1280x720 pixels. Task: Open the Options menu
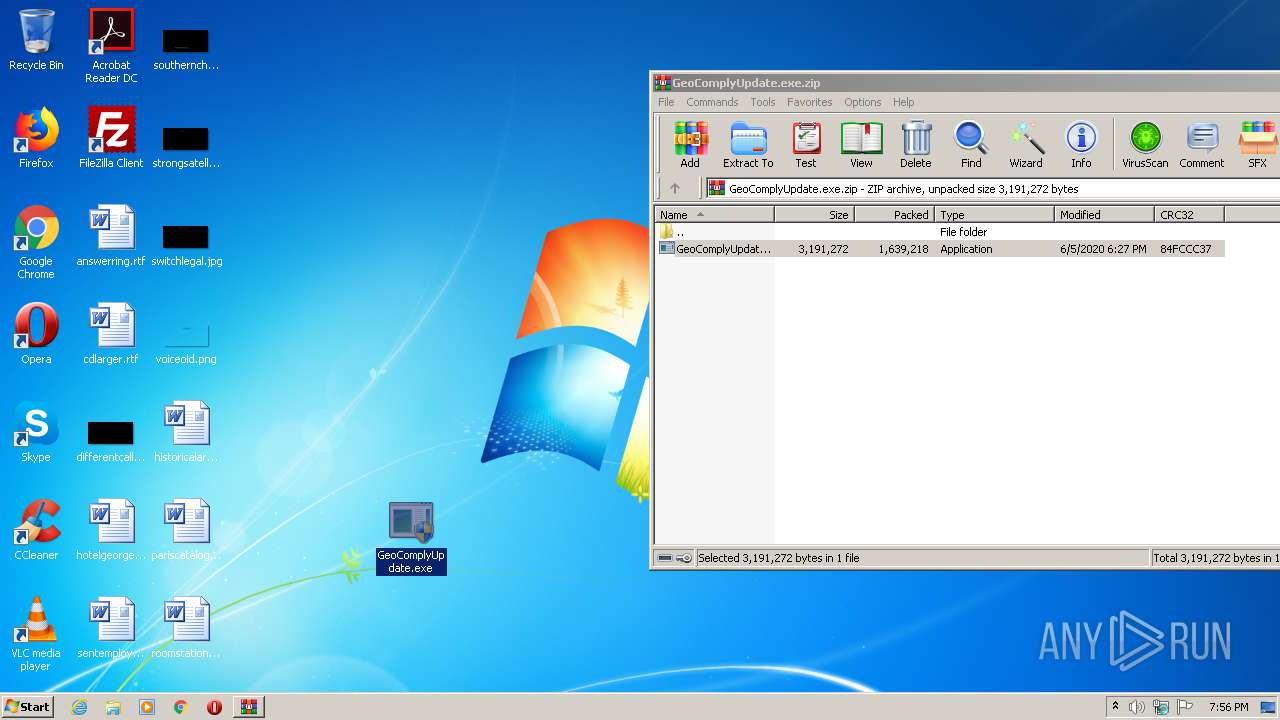pyautogui.click(x=862, y=102)
